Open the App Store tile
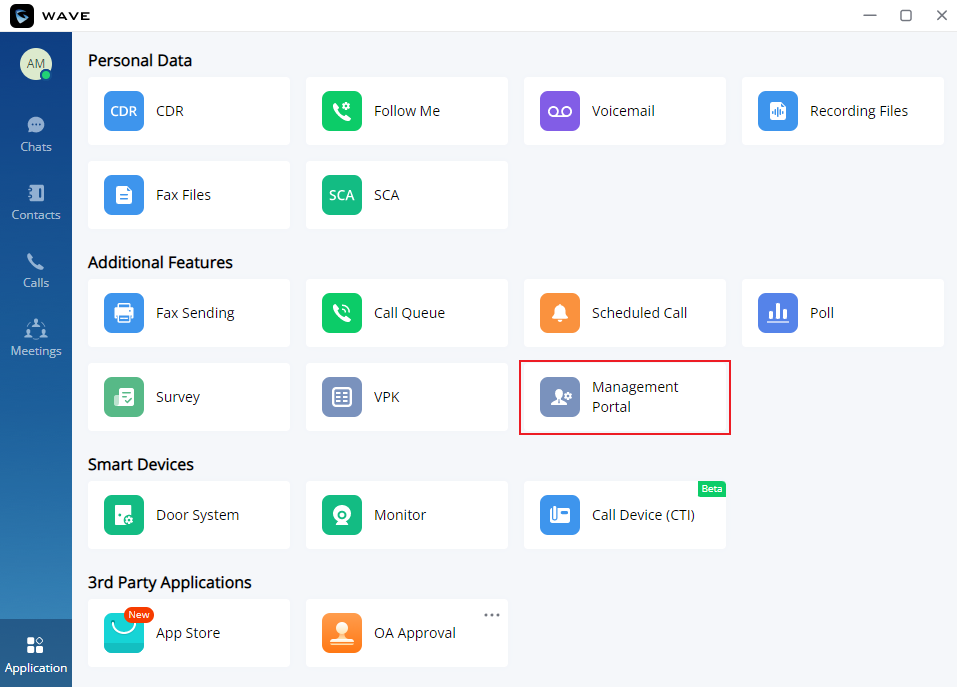Viewport: 957px width, 687px height. (189, 633)
